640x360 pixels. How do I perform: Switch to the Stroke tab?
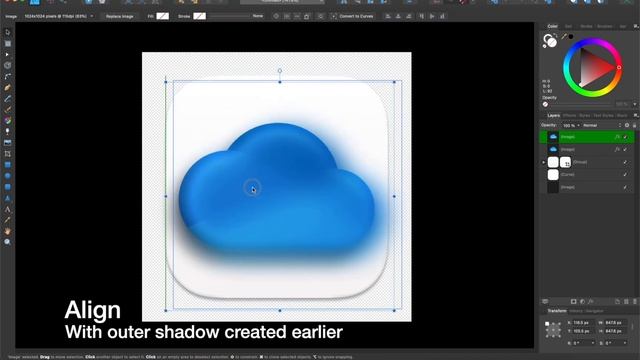(x=586, y=26)
